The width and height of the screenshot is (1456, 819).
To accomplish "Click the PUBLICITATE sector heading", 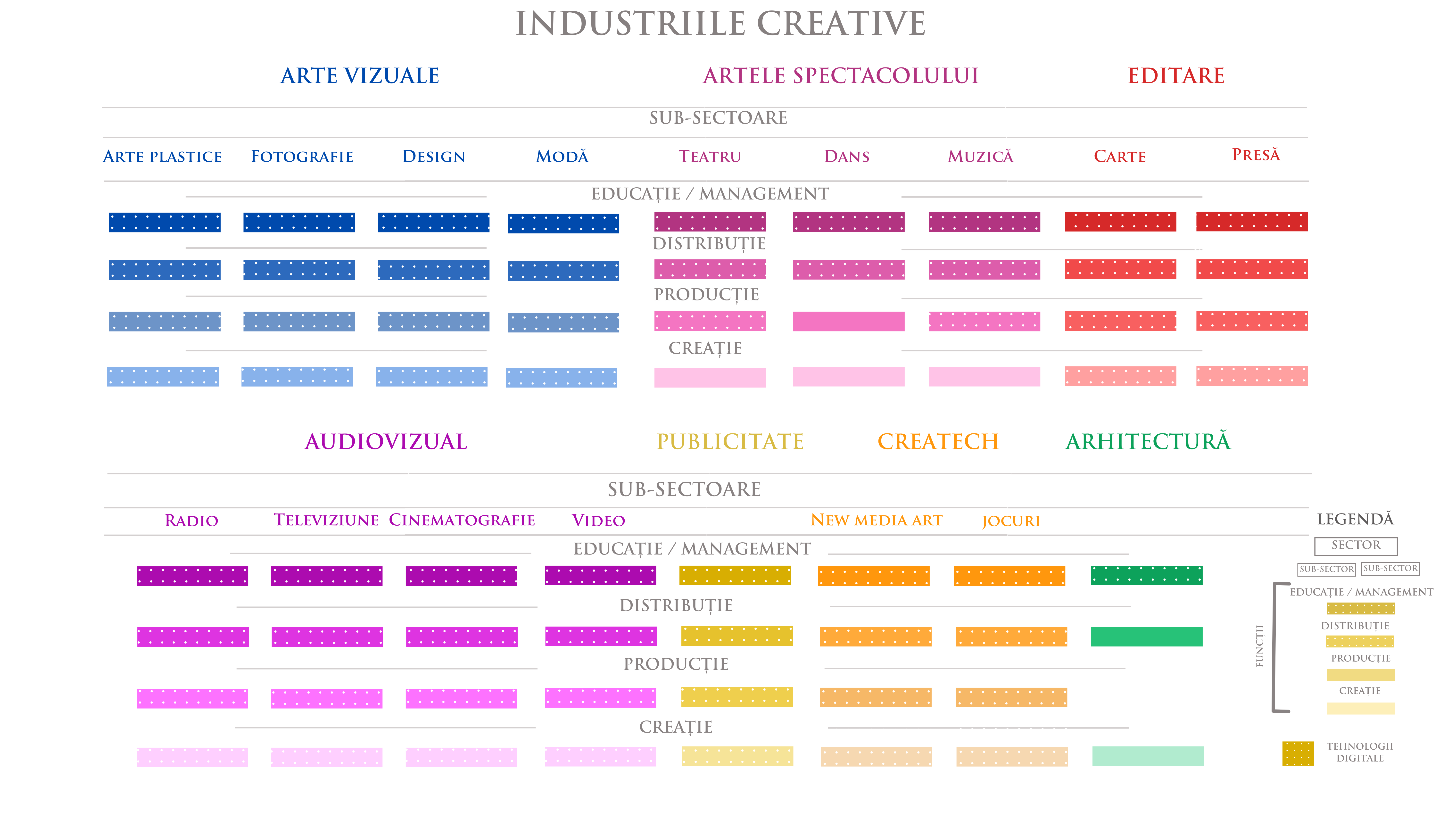I will [x=730, y=442].
